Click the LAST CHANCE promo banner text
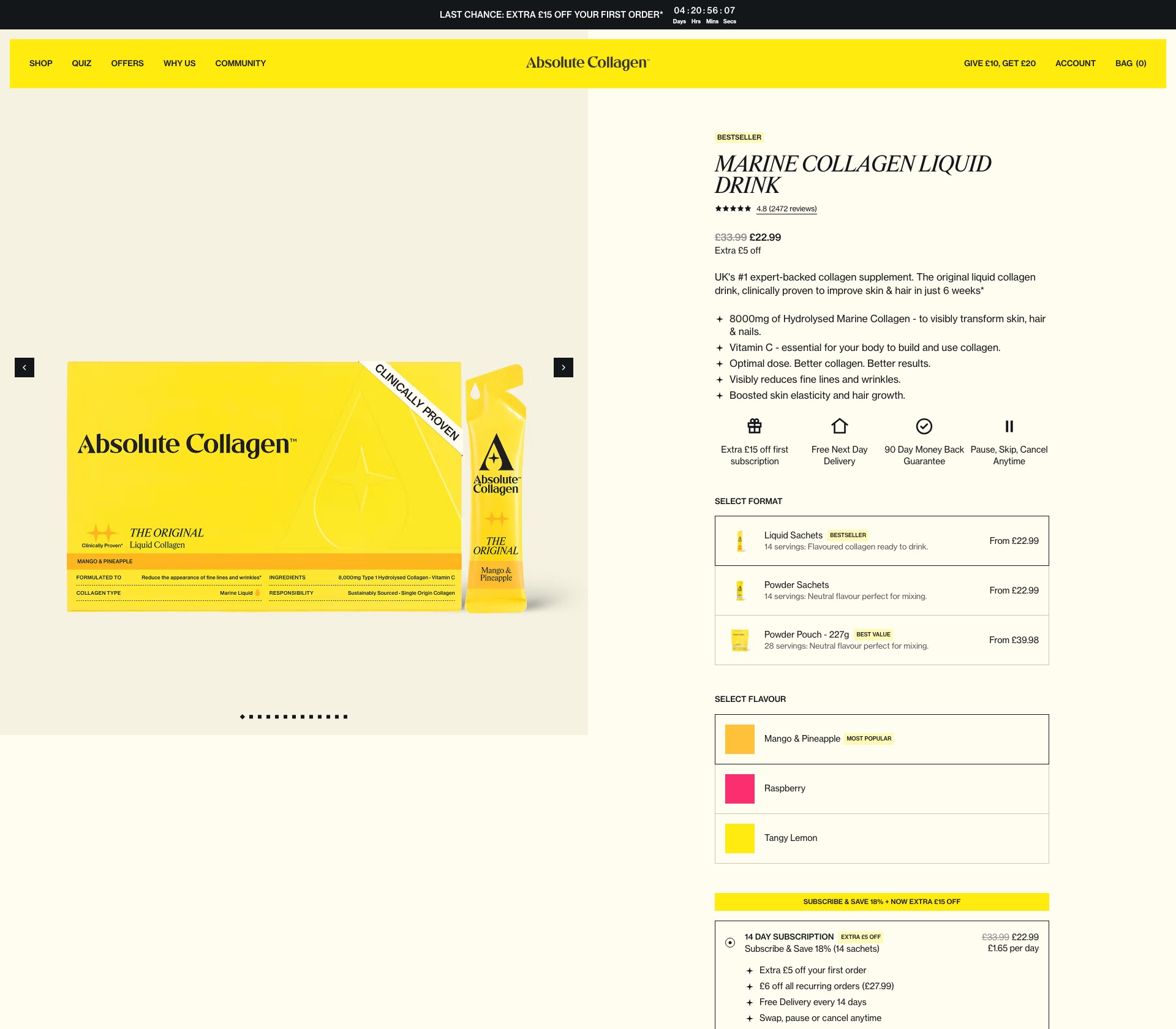This screenshot has width=1176, height=1029. pyautogui.click(x=551, y=15)
